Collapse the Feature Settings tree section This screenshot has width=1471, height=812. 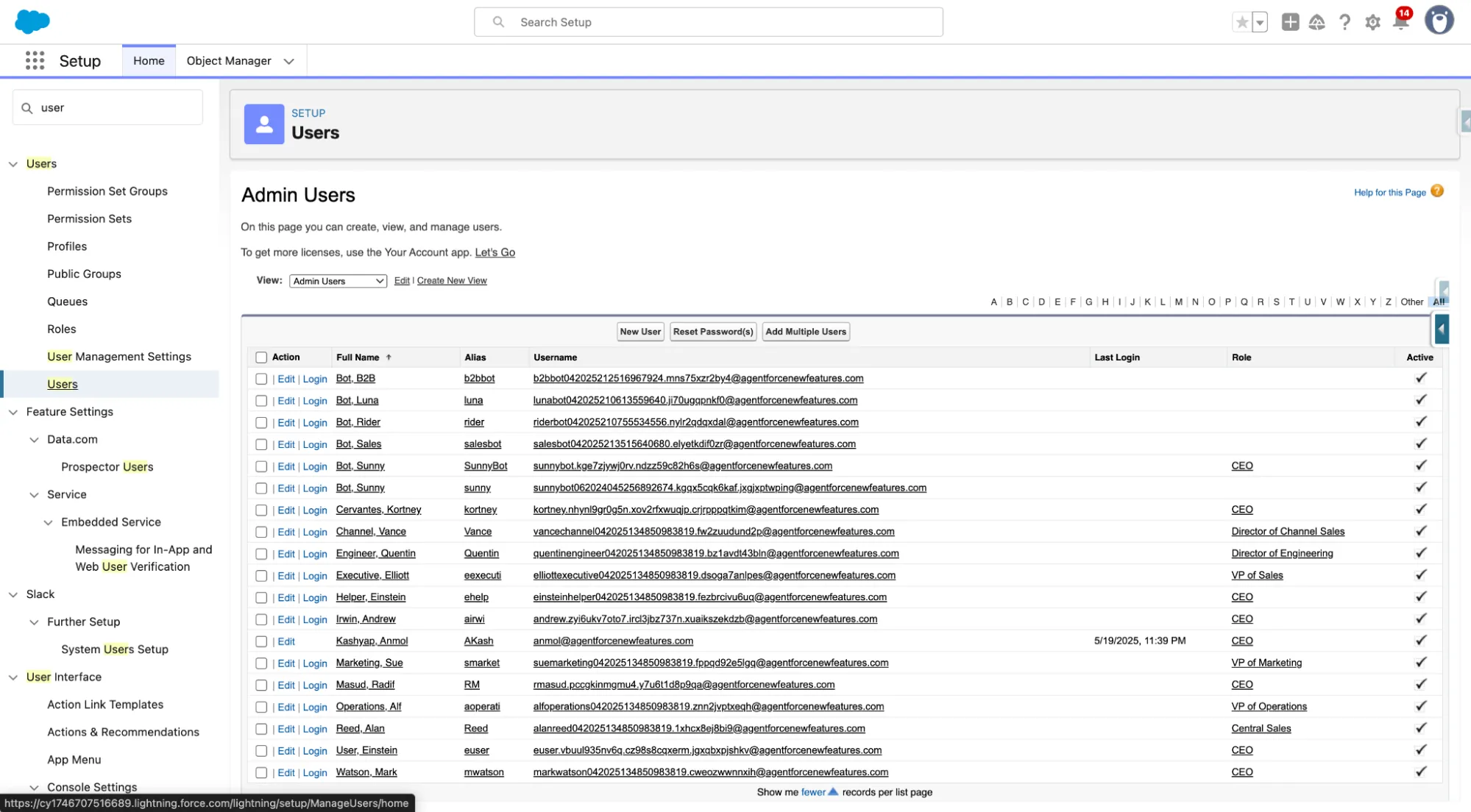[13, 412]
